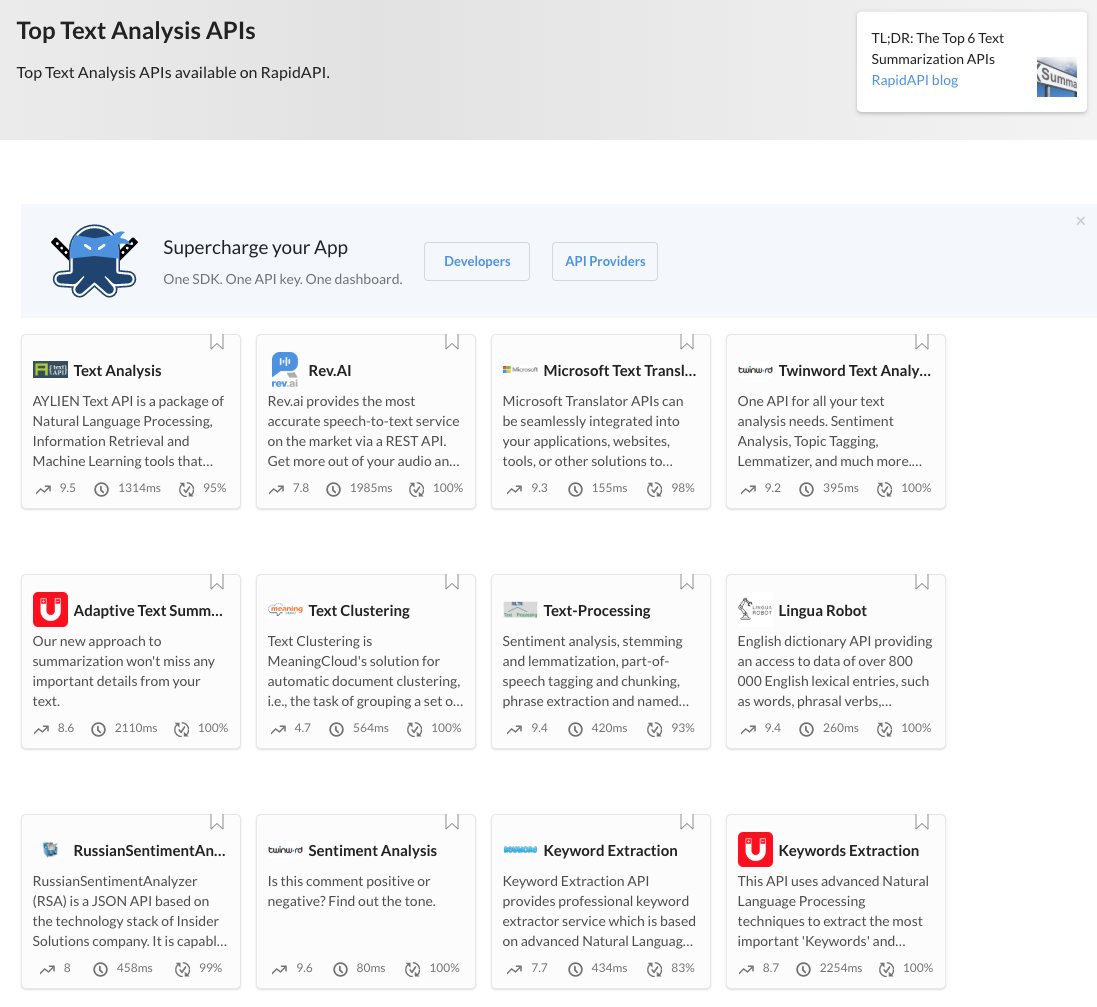Click the success rate icon beside 83%

pos(654,969)
